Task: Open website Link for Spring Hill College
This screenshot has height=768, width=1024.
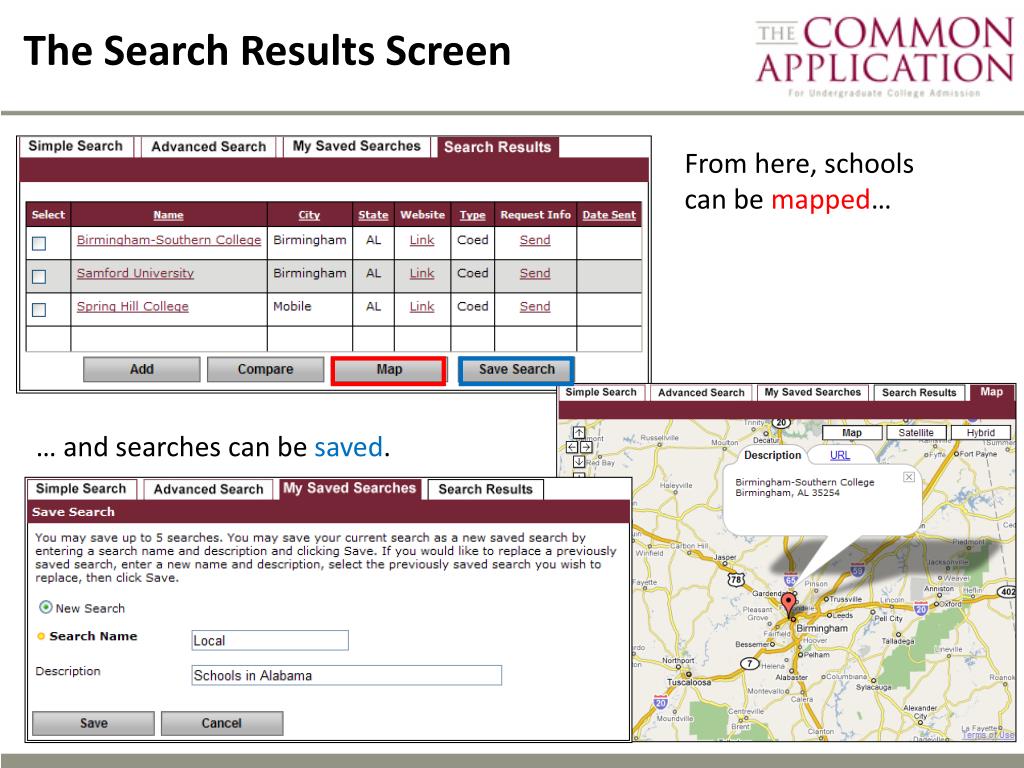Action: (x=422, y=306)
